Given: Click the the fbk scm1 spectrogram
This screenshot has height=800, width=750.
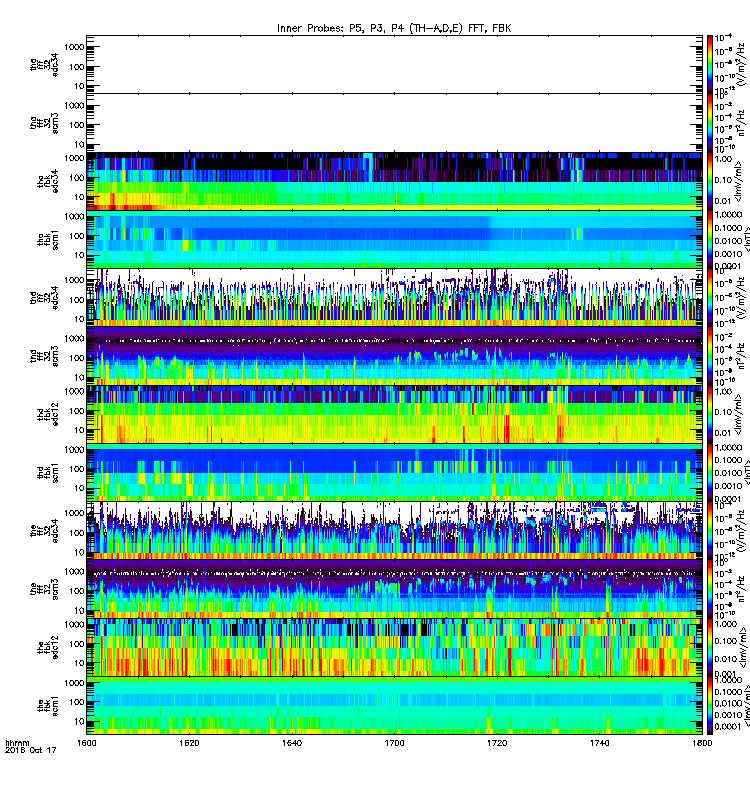Looking at the screenshot, I should tap(394, 706).
